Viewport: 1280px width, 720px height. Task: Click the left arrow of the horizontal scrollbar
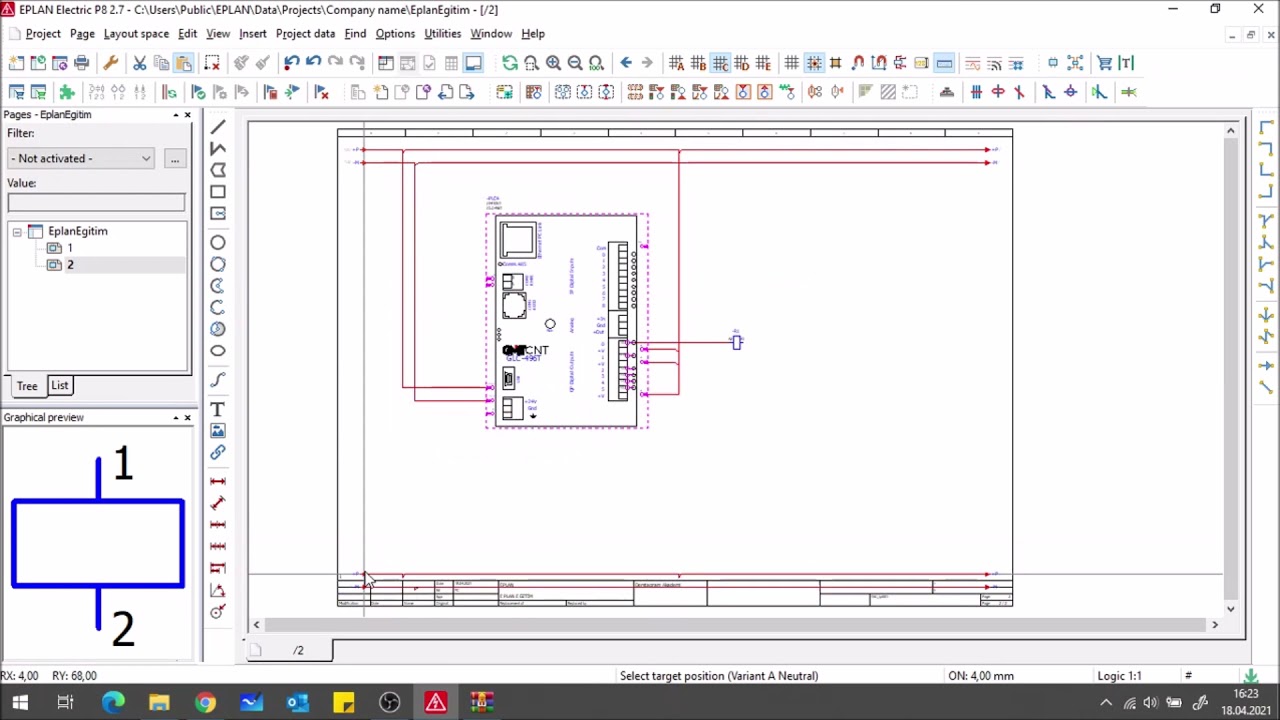(257, 625)
